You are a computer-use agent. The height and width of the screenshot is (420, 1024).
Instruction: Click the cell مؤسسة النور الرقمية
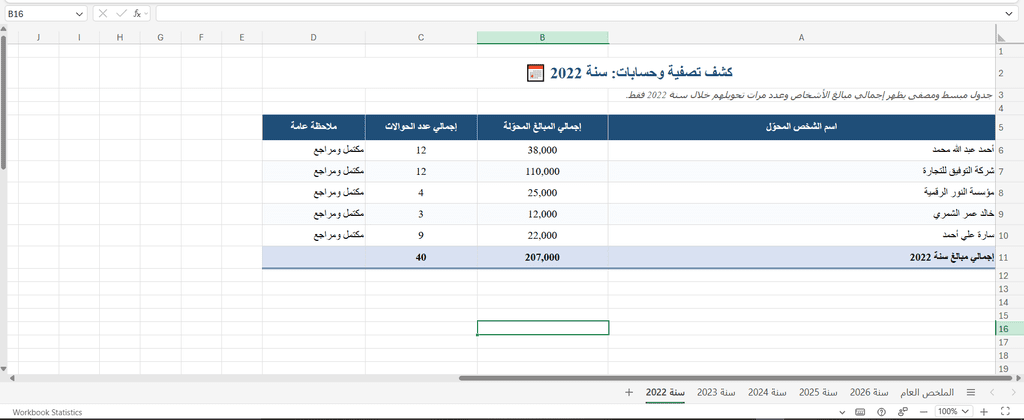801,193
